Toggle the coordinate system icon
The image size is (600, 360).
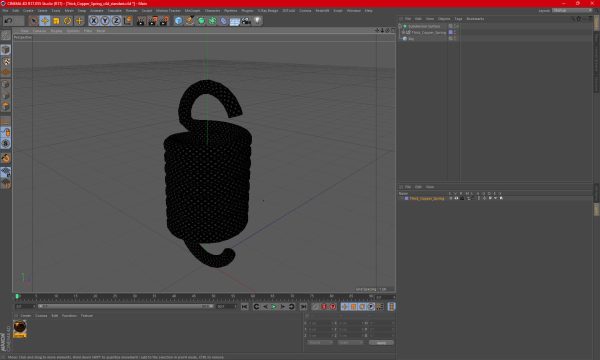click(127, 21)
